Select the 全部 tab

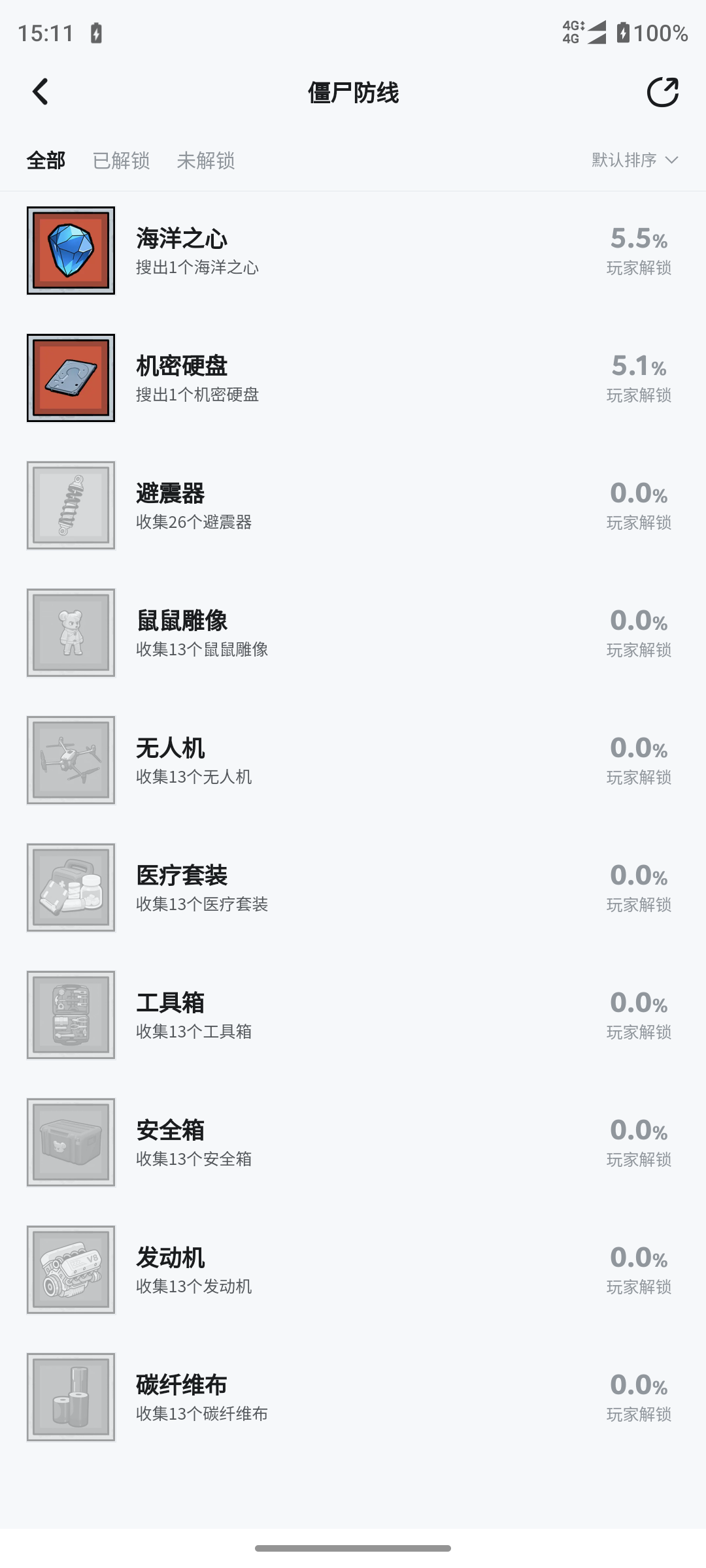pyautogui.click(x=46, y=161)
